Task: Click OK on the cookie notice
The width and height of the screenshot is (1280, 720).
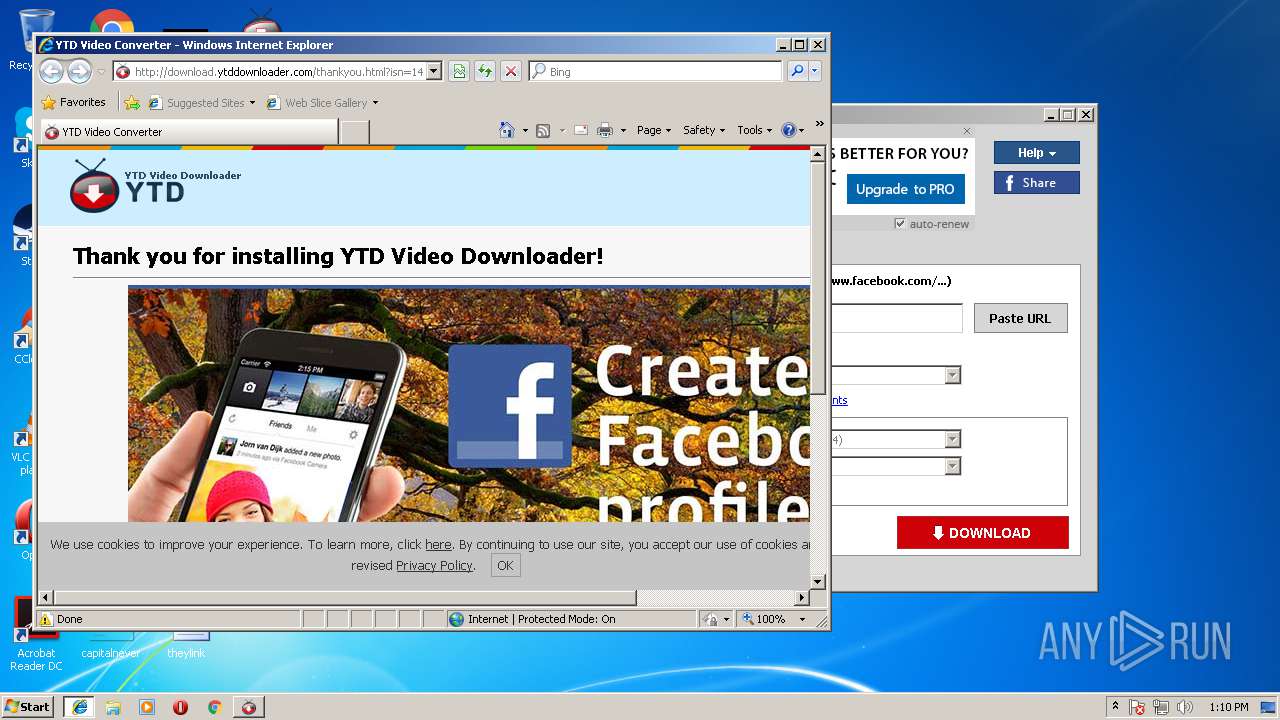Action: pyautogui.click(x=505, y=565)
